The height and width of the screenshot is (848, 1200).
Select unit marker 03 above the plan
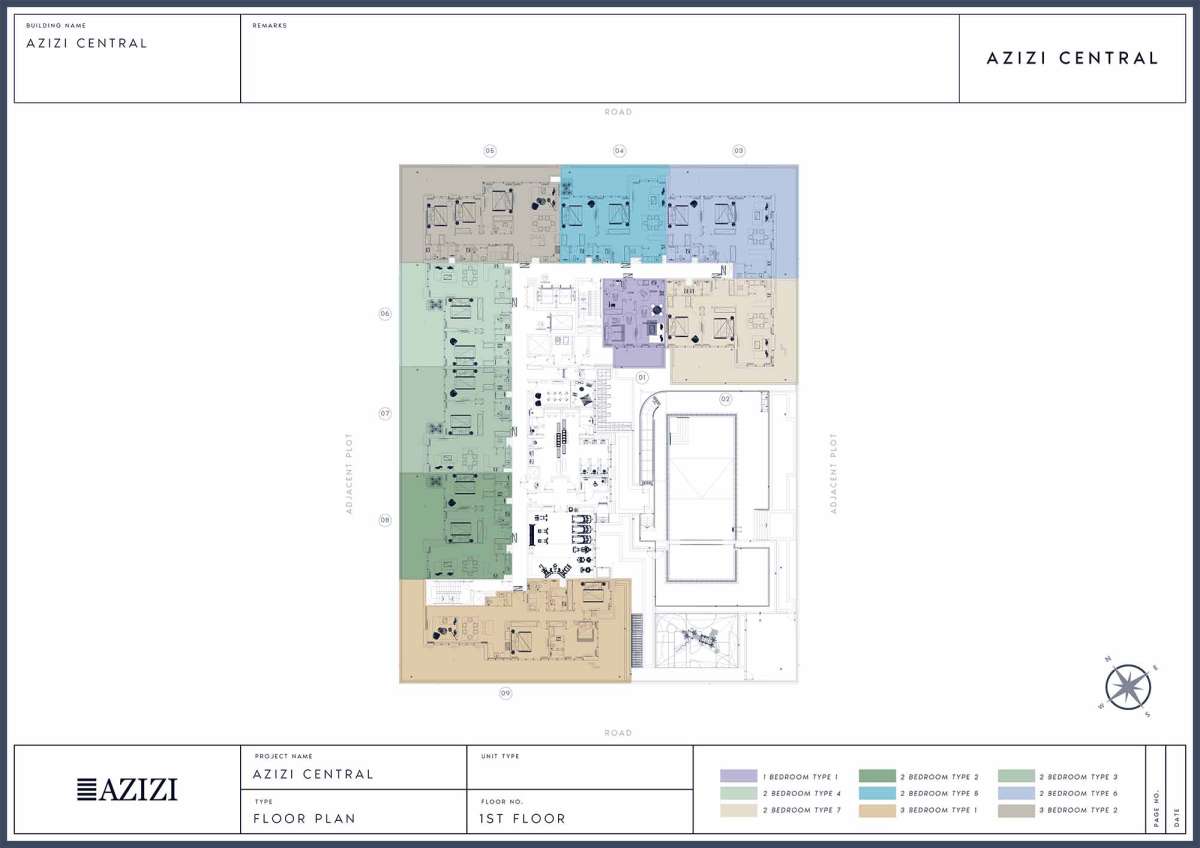pyautogui.click(x=739, y=151)
